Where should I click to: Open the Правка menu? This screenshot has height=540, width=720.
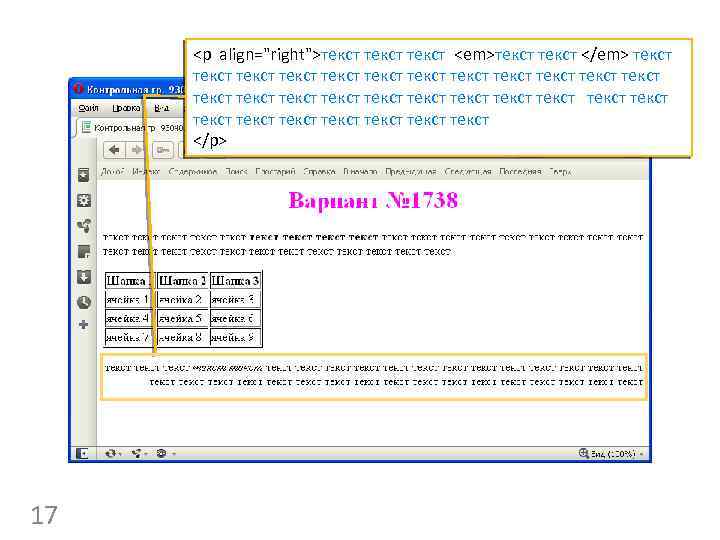[x=126, y=108]
